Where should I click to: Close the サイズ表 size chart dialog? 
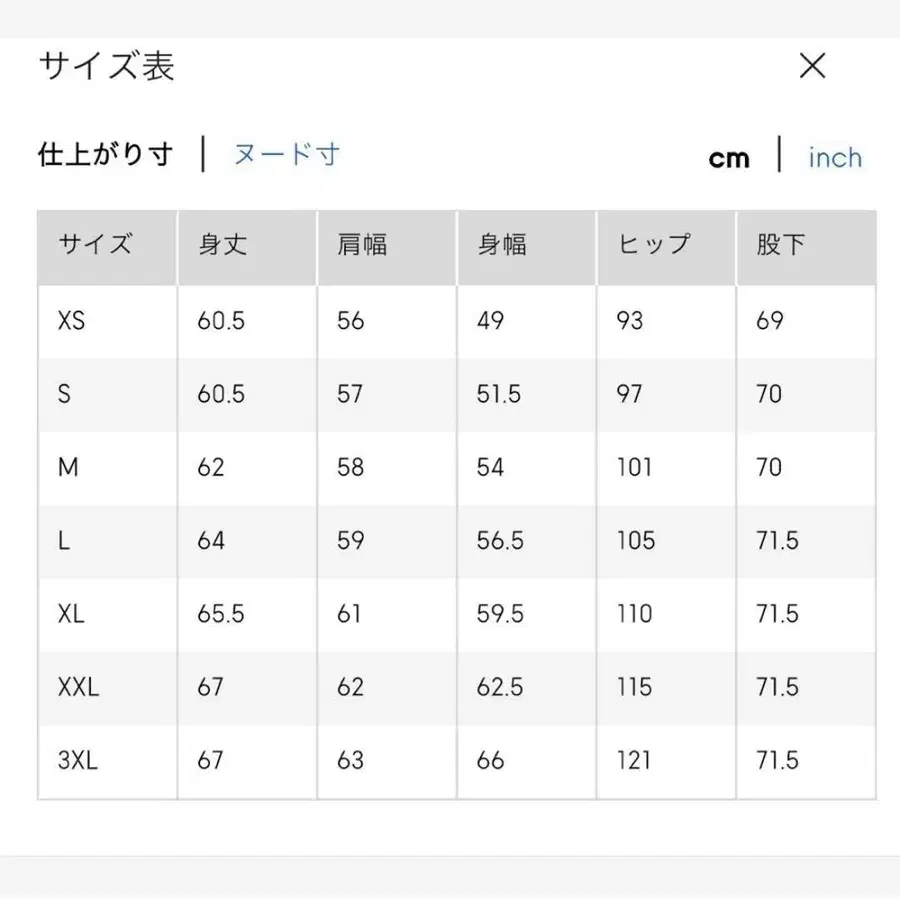click(813, 66)
